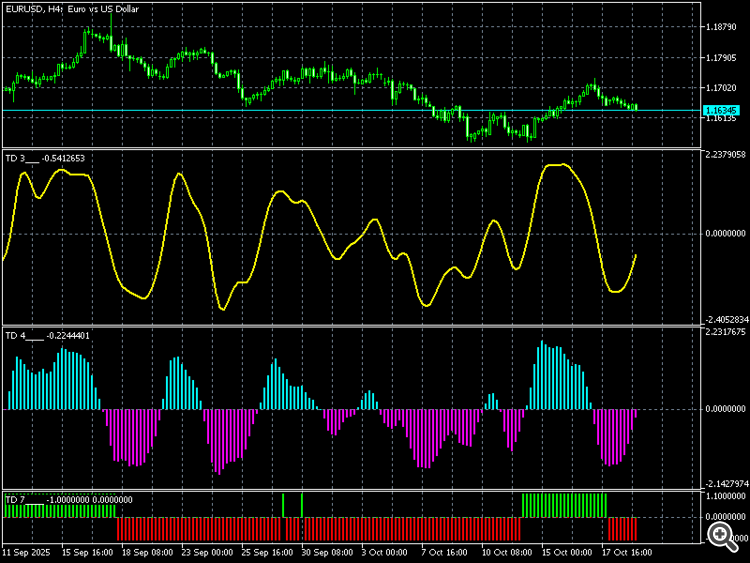Select the 11 Sep 2025 date label
This screenshot has width=750, height=563.
[26, 552]
